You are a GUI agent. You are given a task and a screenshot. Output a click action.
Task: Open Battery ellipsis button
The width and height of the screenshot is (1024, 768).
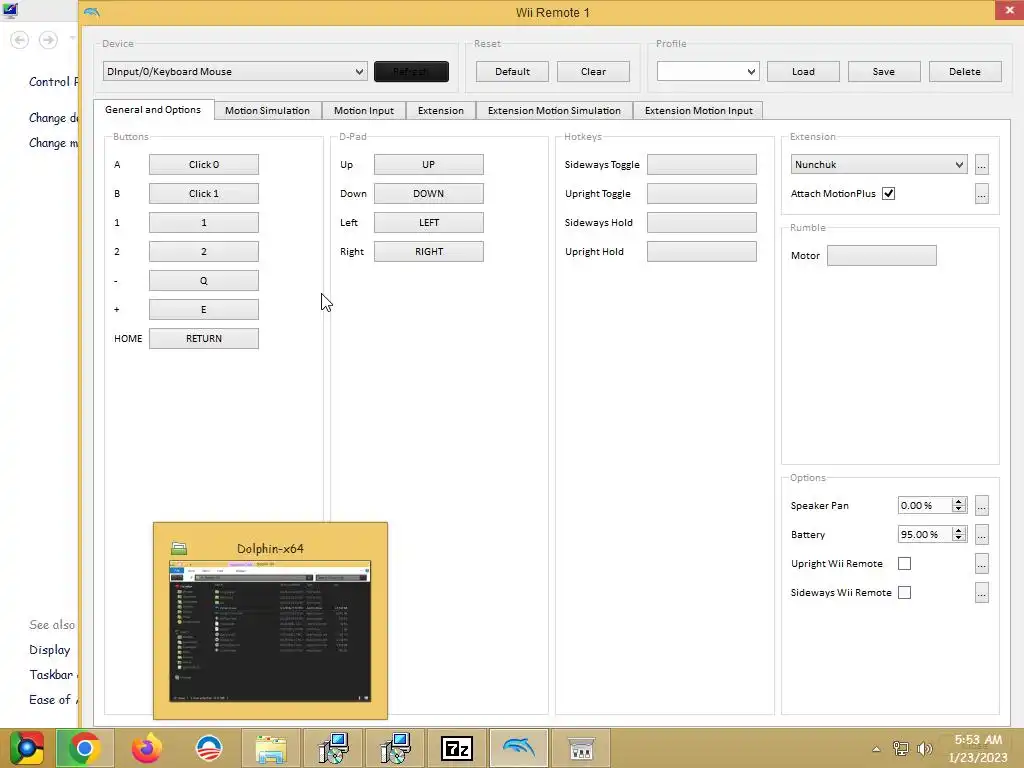click(x=982, y=534)
